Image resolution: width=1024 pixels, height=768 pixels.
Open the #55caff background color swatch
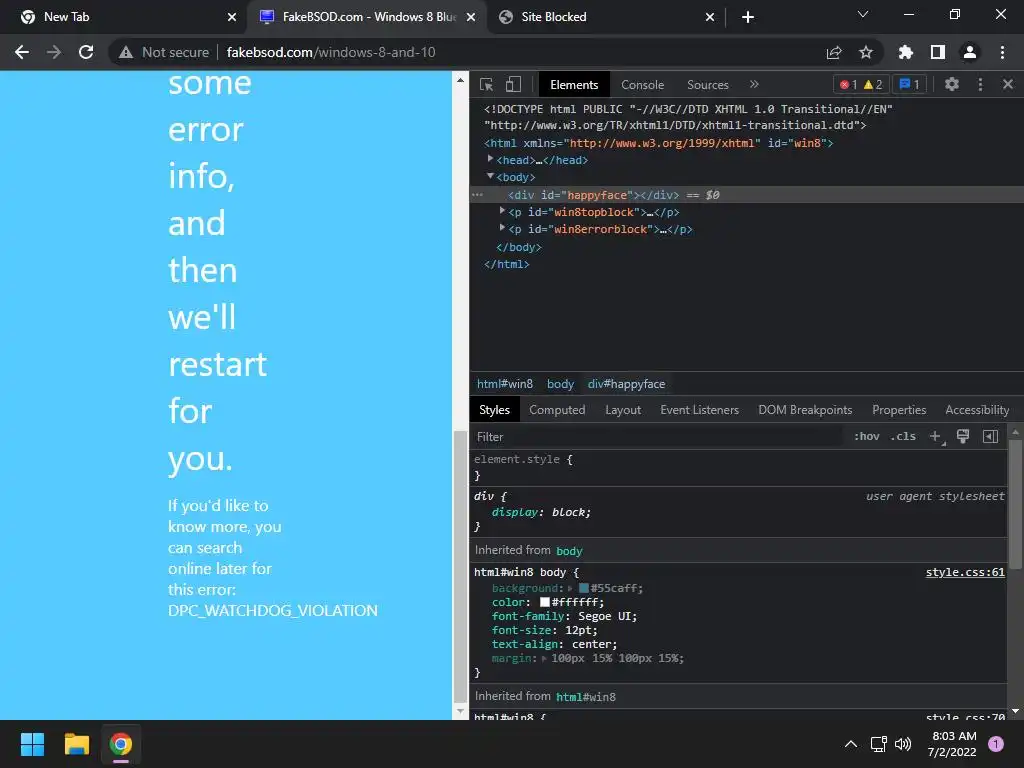tap(584, 588)
